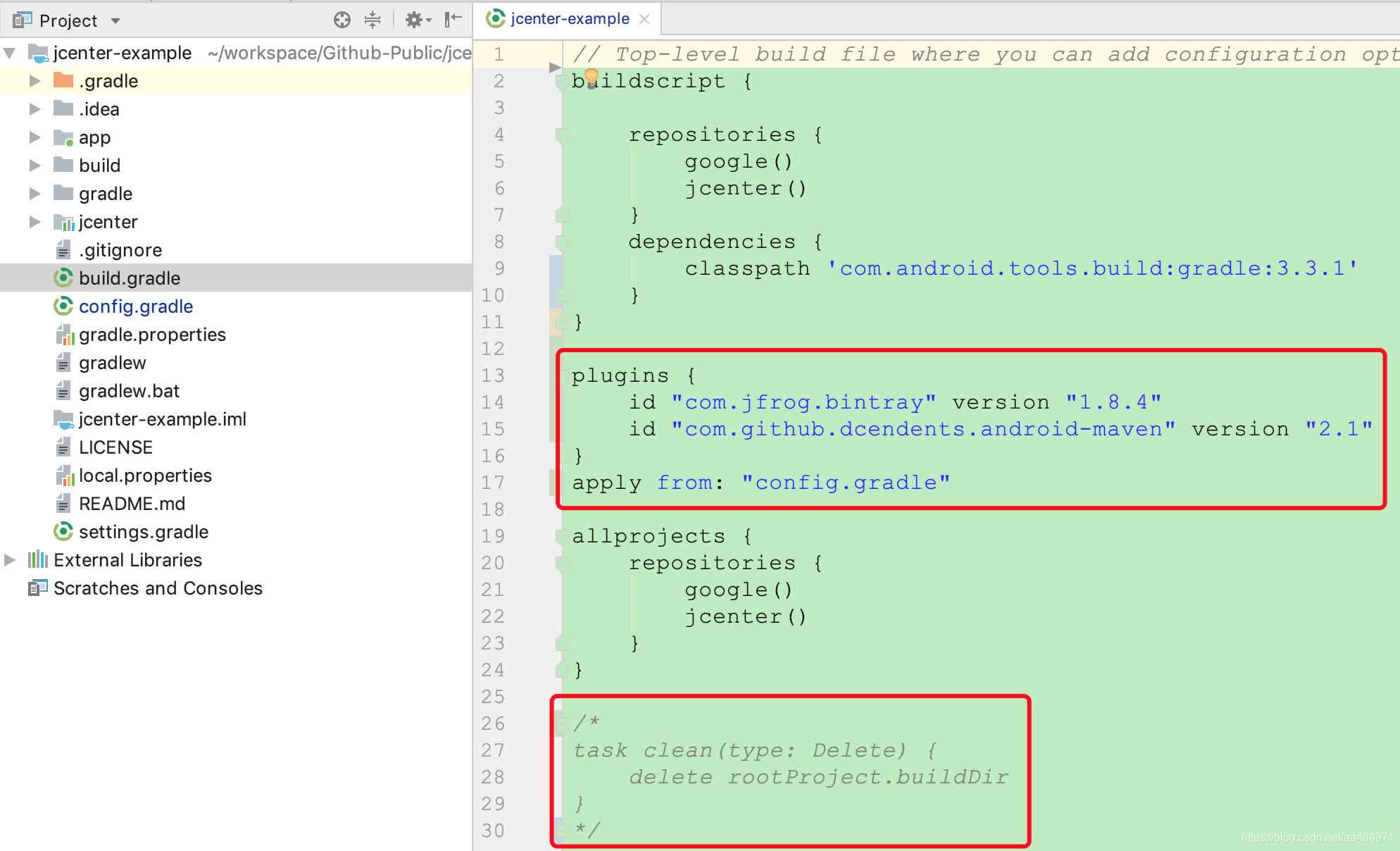Click the plugins keyword on line 13
This screenshot has height=851, width=1400.
(620, 376)
